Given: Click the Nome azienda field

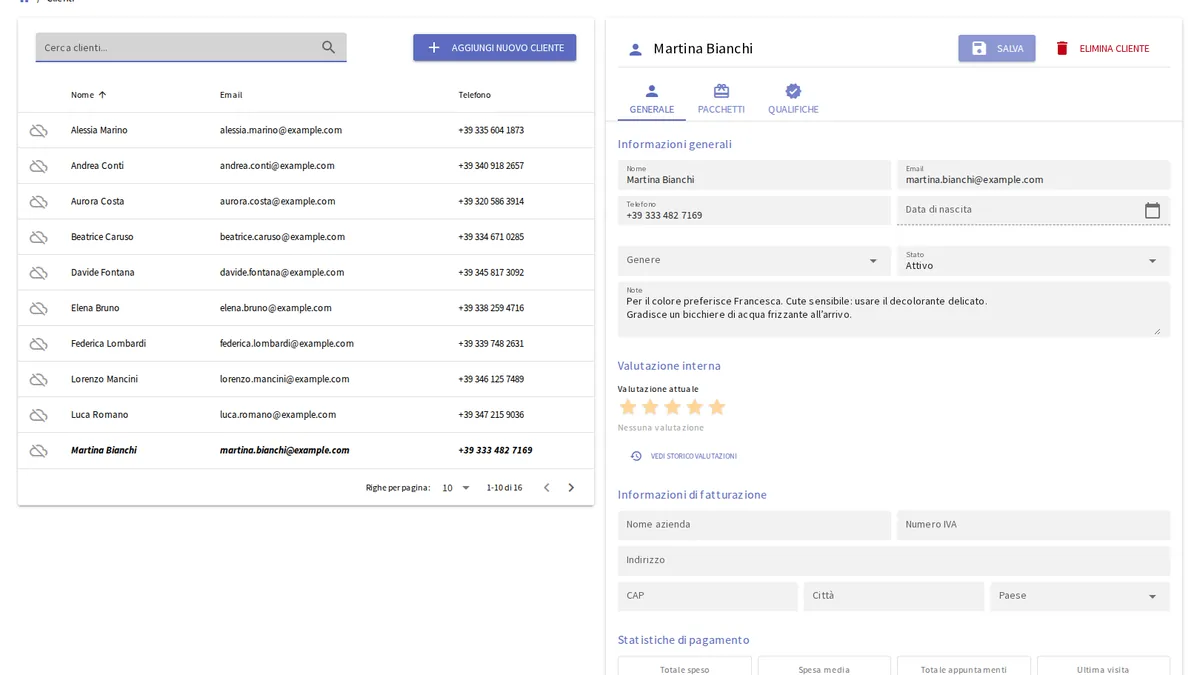Looking at the screenshot, I should point(754,525).
